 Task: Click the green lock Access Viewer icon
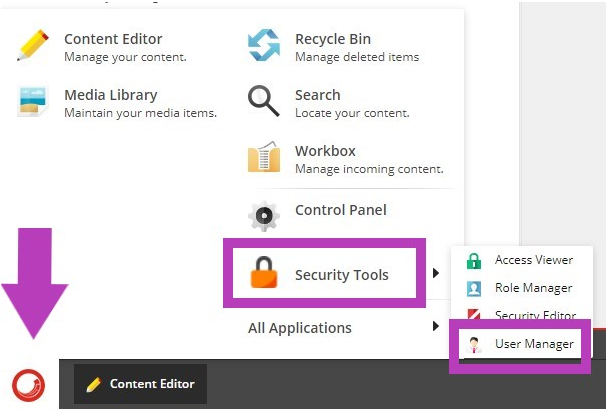(x=474, y=261)
